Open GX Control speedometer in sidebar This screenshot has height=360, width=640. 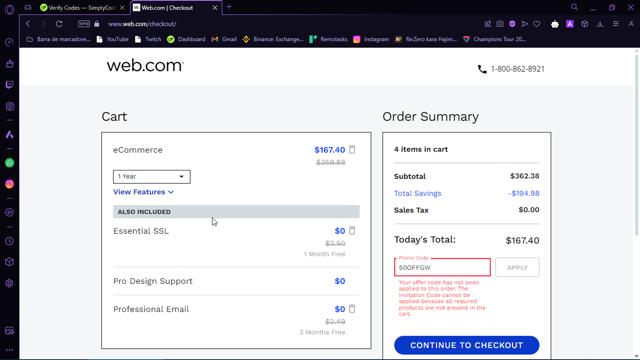pyautogui.click(x=9, y=42)
